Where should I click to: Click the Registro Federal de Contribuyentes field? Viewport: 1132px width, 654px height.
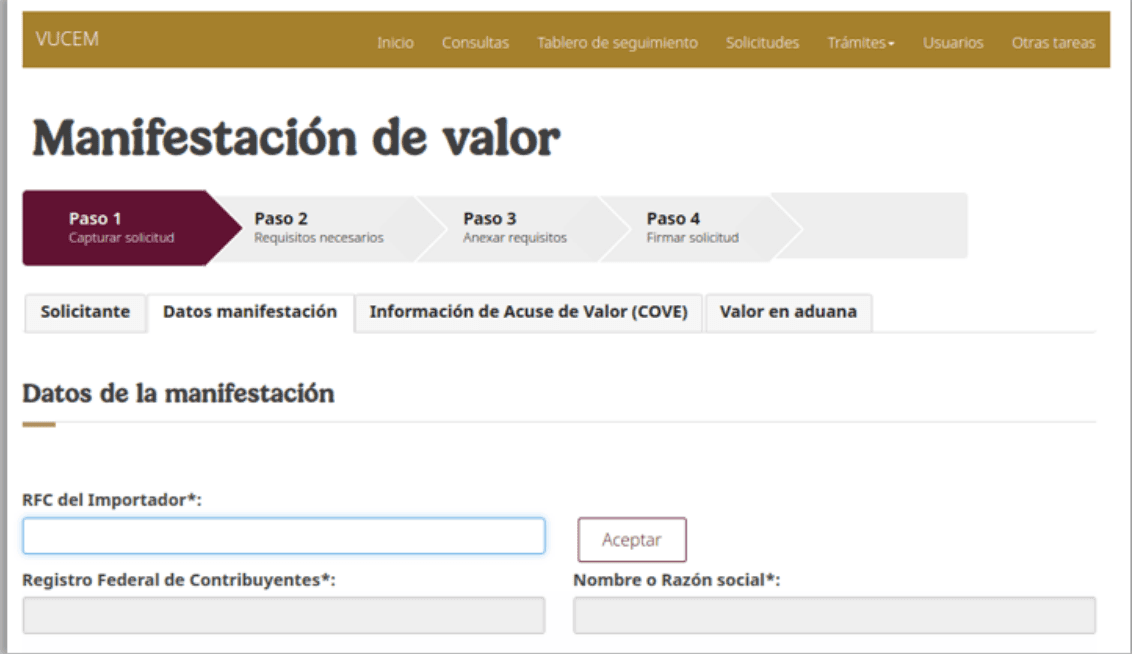(284, 615)
